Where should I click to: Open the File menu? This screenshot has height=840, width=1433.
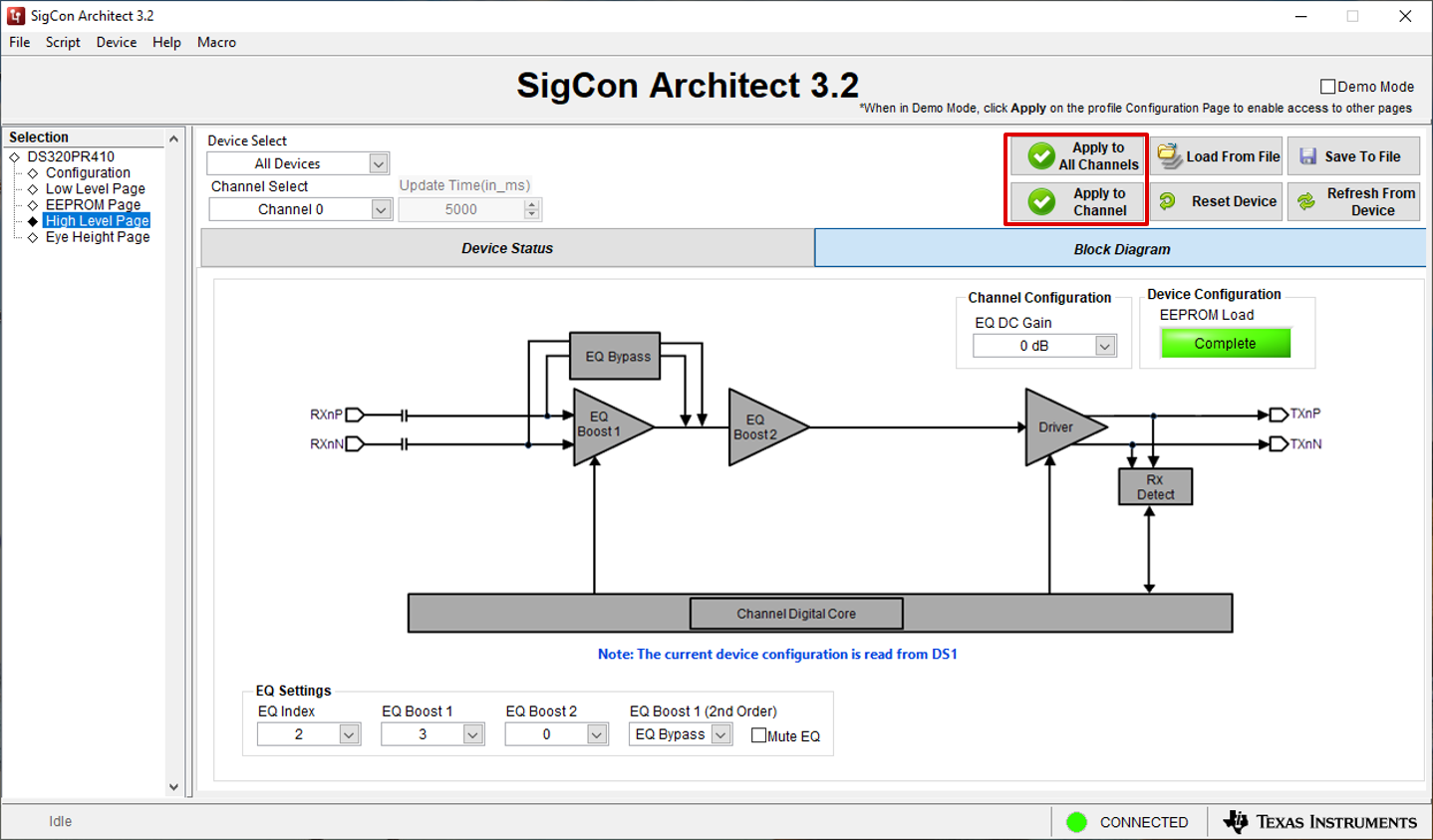click(x=20, y=42)
